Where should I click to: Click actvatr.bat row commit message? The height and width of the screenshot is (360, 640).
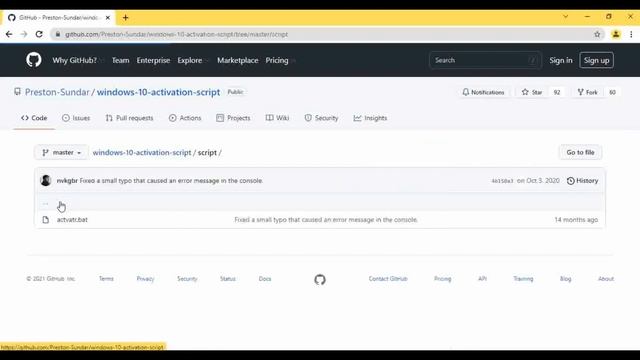(x=326, y=220)
